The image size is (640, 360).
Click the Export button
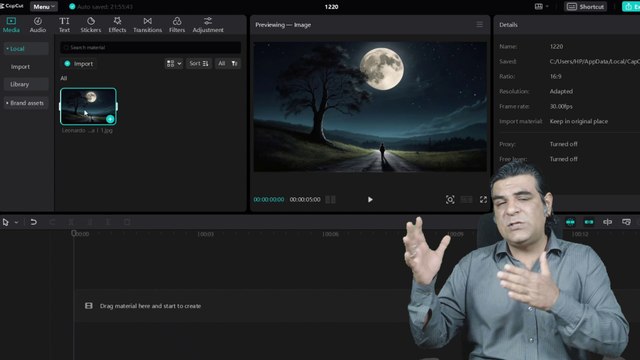[x=631, y=7]
